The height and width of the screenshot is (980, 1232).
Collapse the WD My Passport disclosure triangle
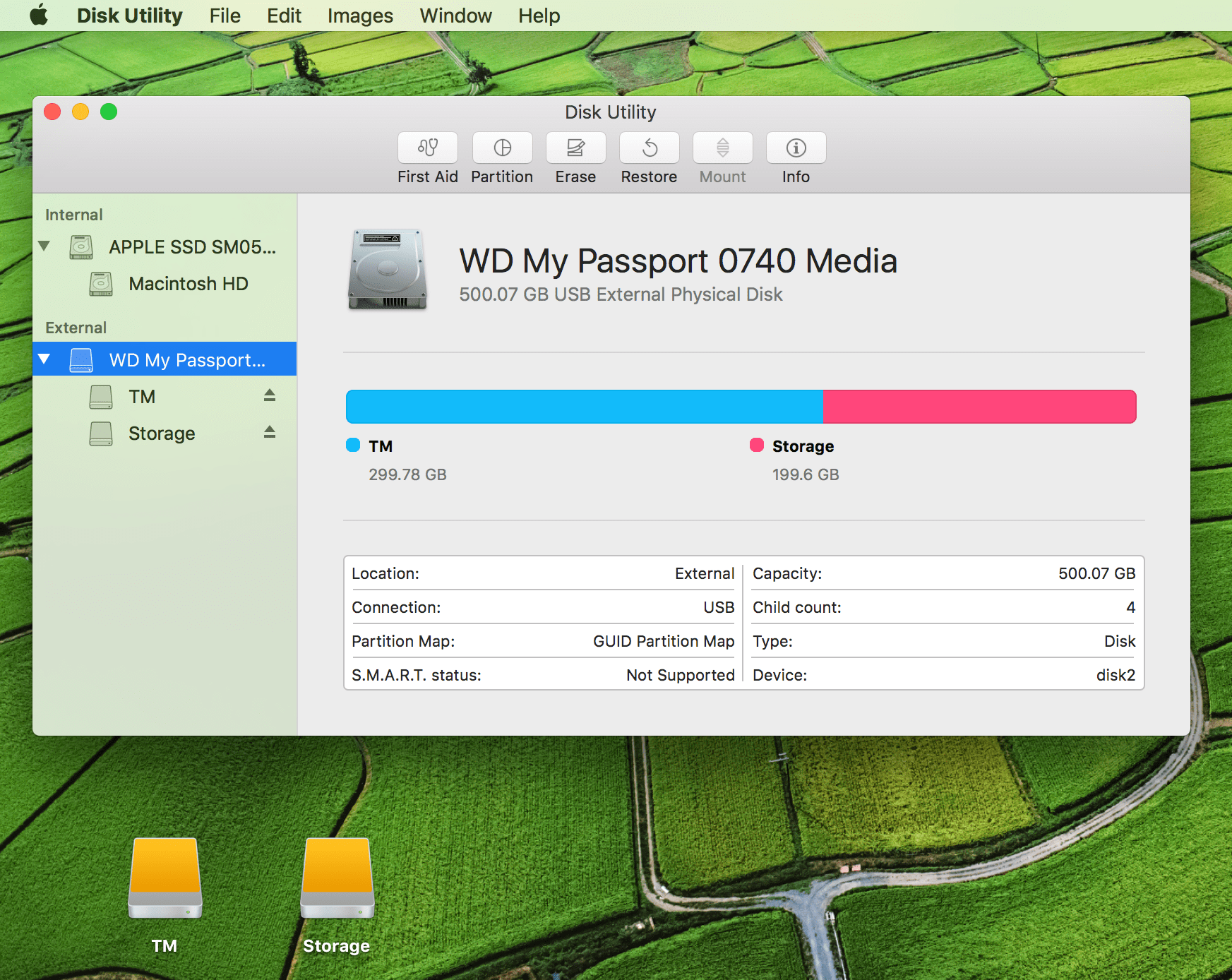44,359
